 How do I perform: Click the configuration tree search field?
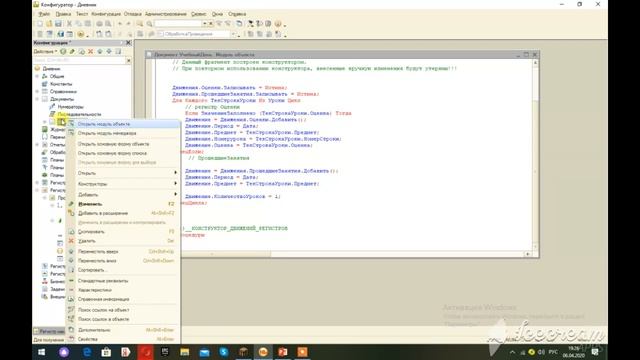79,60
